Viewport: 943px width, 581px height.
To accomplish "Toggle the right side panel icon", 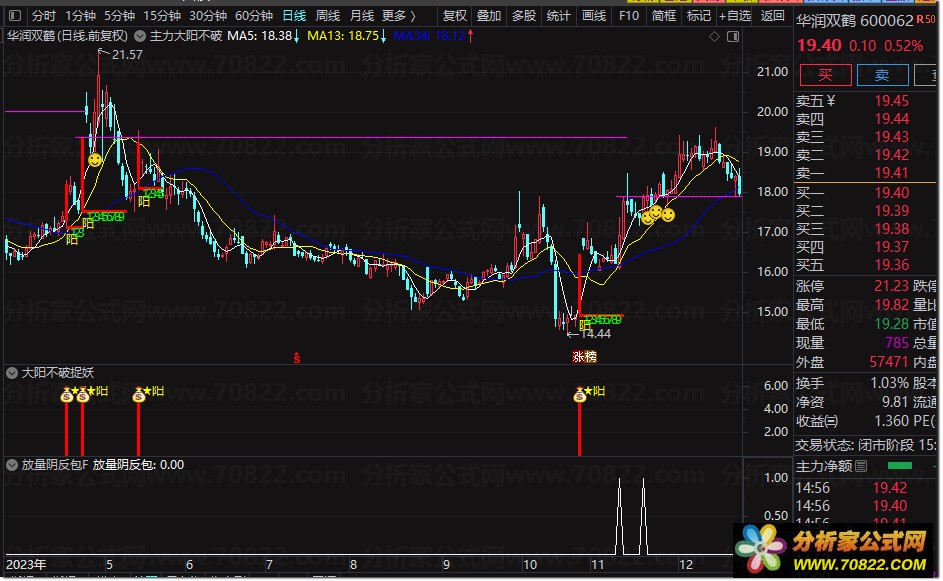I will tap(733, 37).
